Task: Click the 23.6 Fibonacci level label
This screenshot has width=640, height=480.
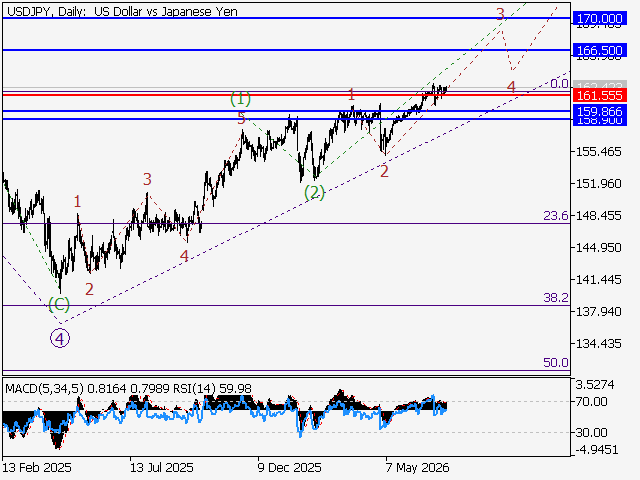Action: [556, 216]
